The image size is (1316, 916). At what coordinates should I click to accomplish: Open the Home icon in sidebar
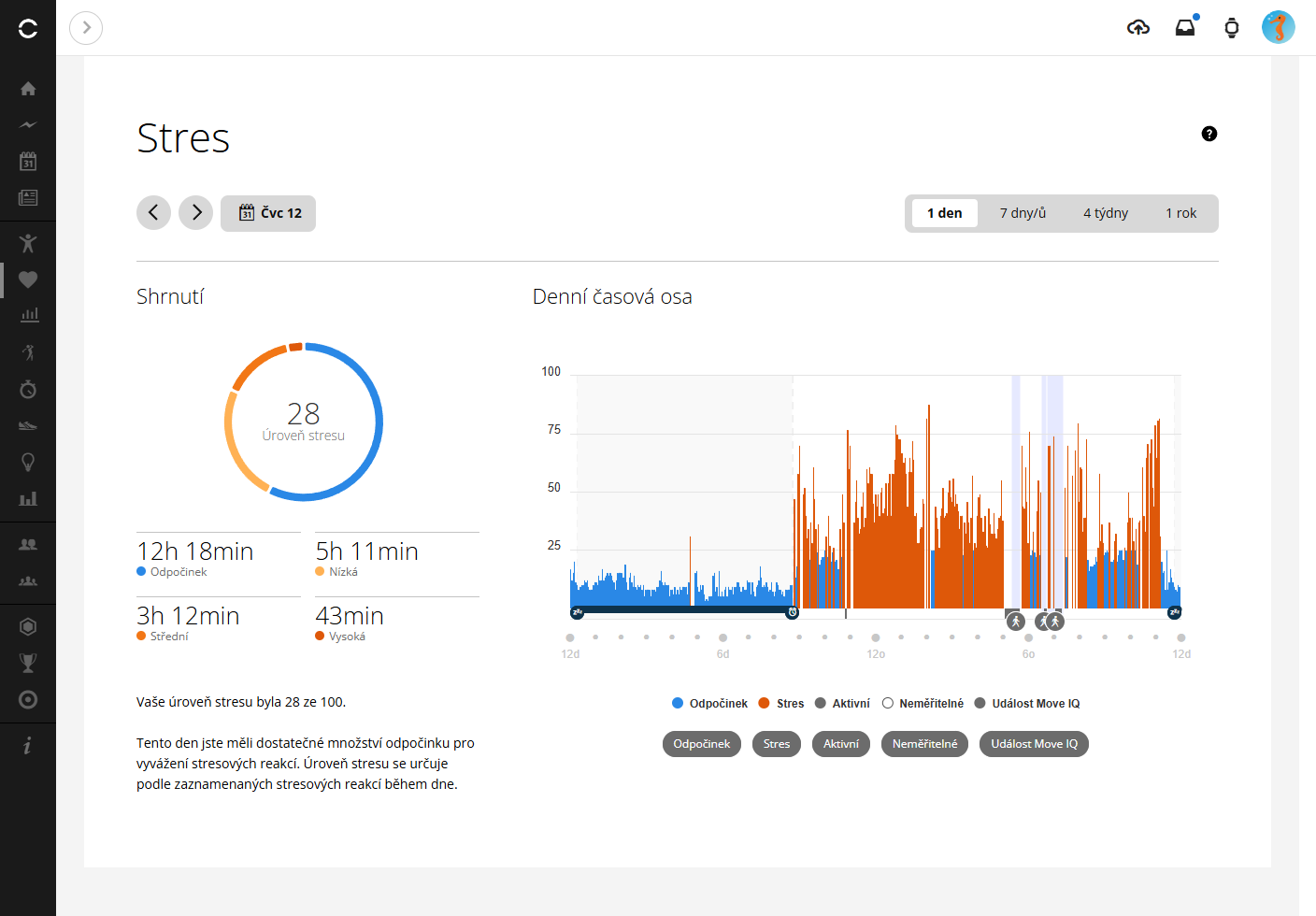(28, 89)
